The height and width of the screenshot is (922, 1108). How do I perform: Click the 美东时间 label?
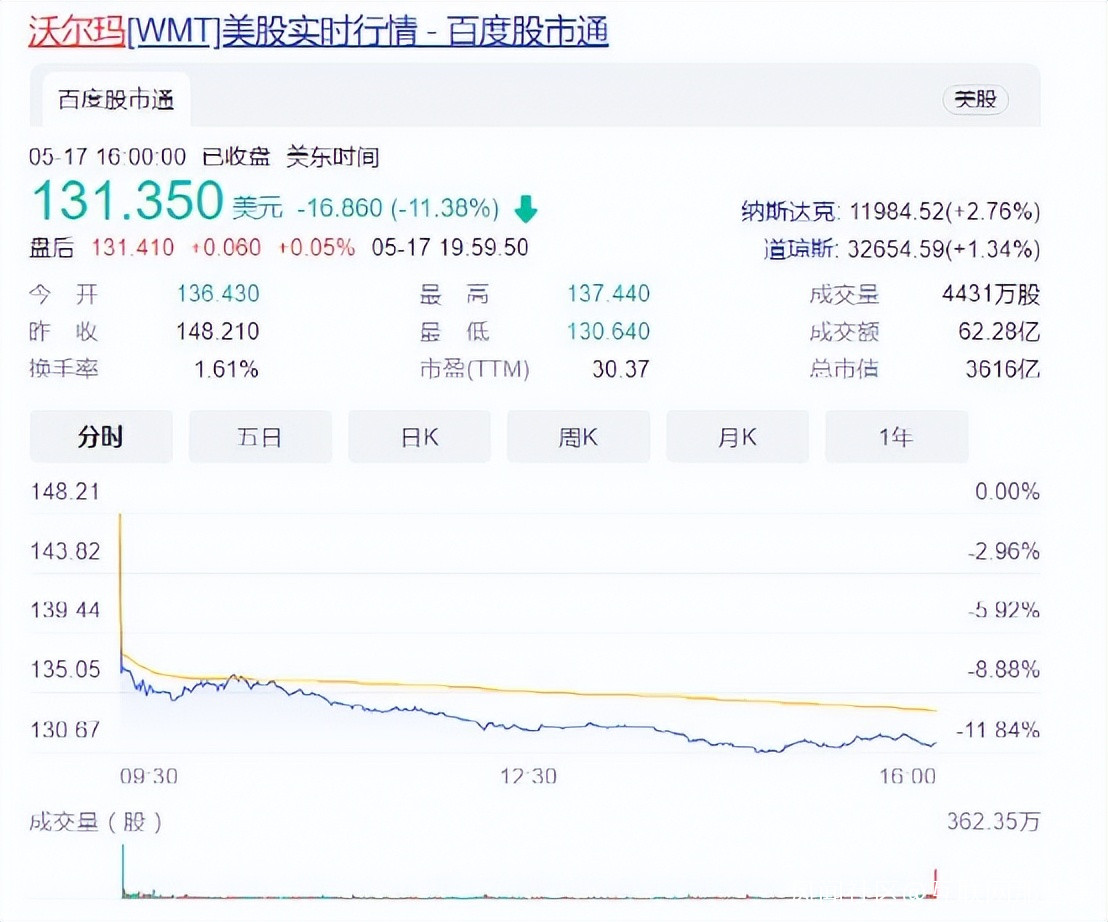(x=333, y=156)
